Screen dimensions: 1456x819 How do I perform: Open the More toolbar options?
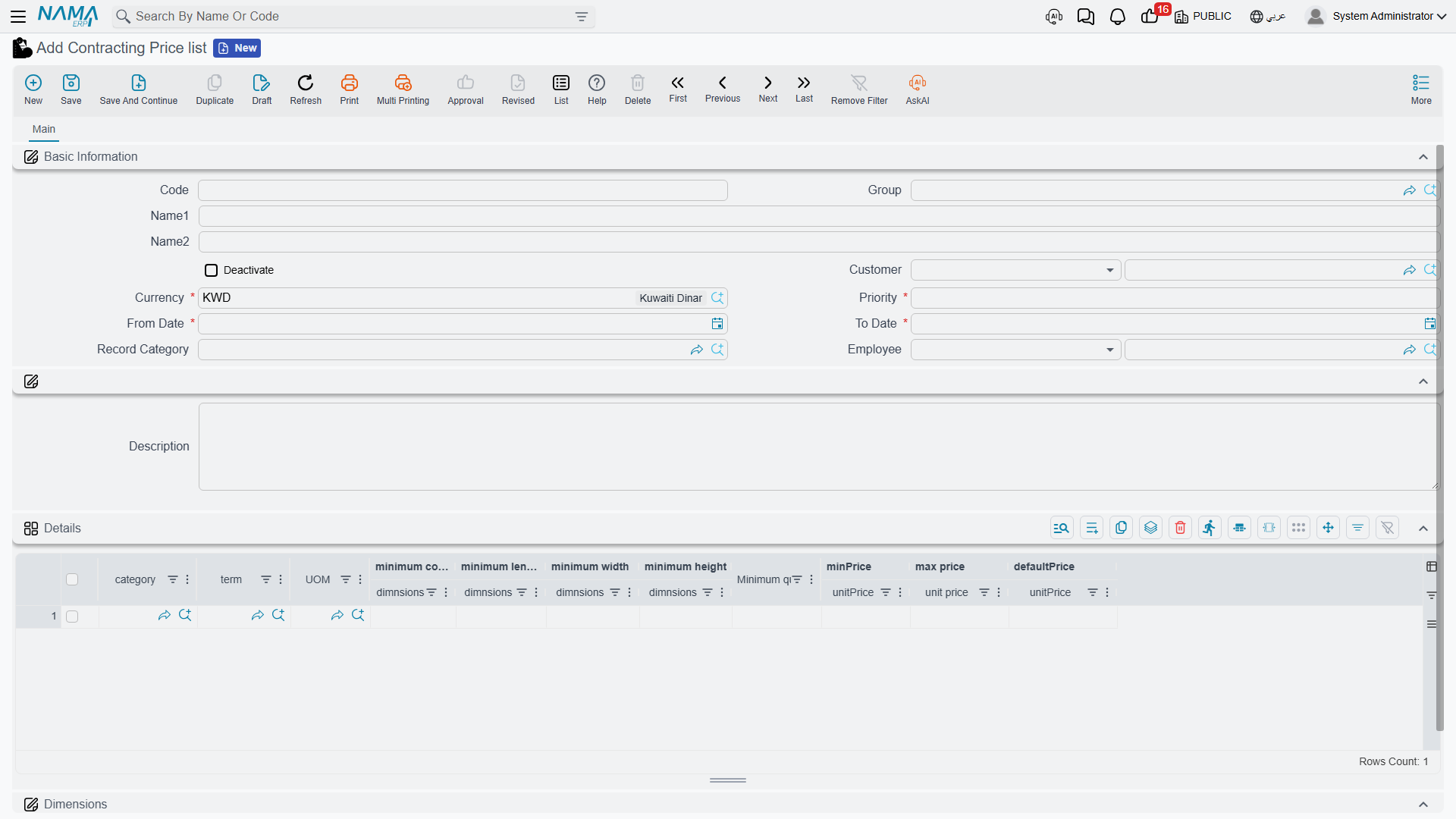click(x=1421, y=89)
